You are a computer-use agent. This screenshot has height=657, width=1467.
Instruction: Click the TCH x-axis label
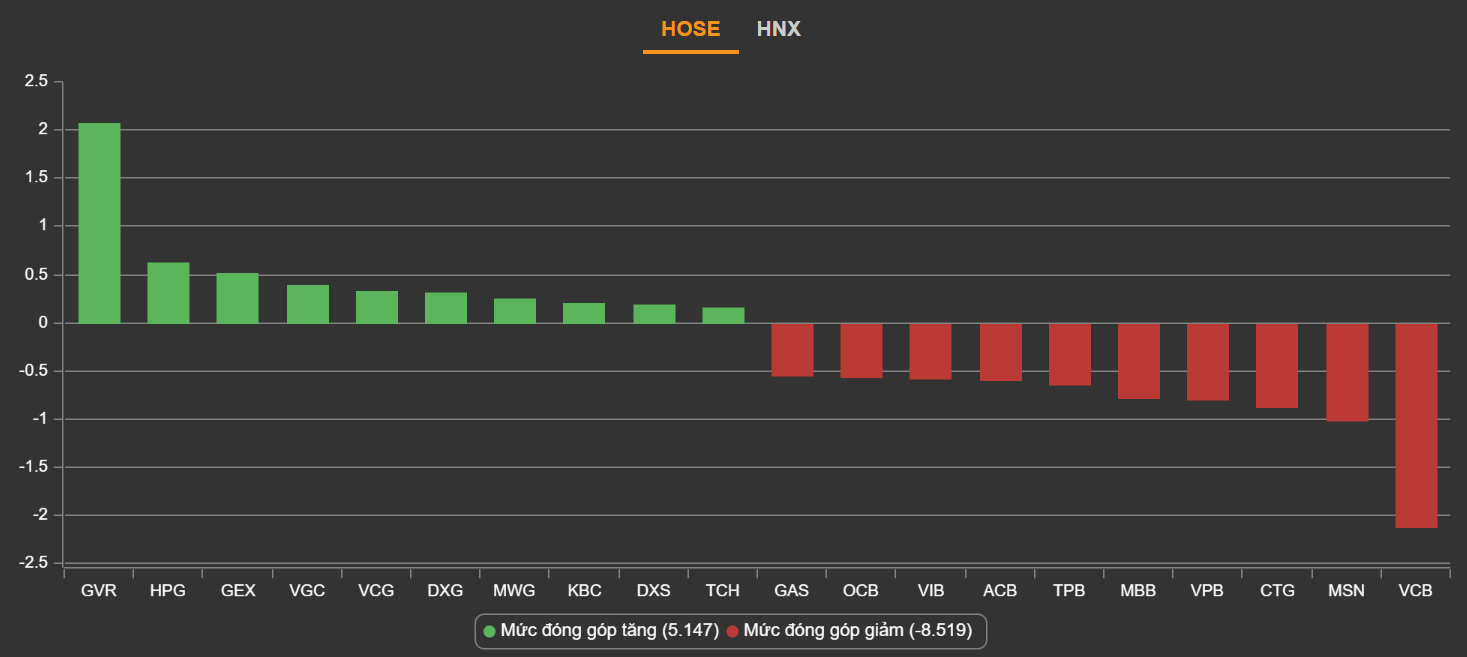(x=723, y=591)
